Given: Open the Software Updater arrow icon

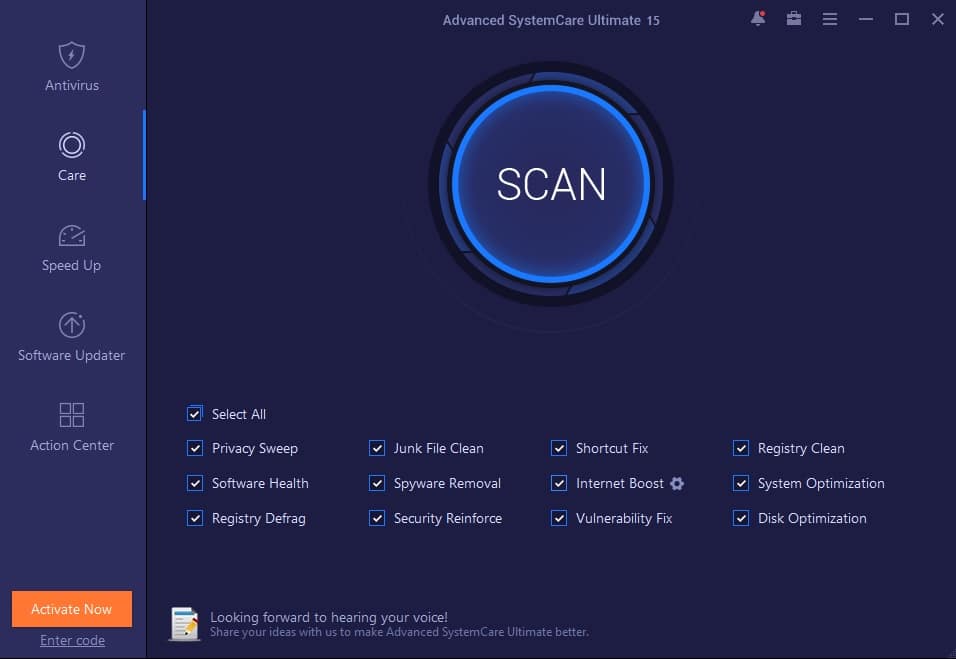Looking at the screenshot, I should point(72,325).
